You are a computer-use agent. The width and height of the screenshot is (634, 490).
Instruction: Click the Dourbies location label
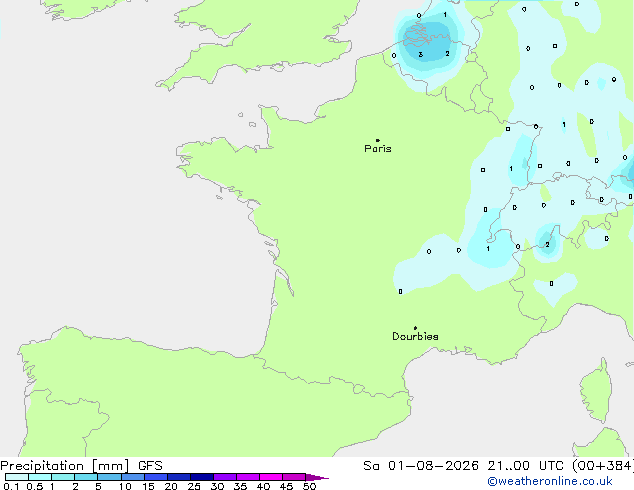[415, 336]
